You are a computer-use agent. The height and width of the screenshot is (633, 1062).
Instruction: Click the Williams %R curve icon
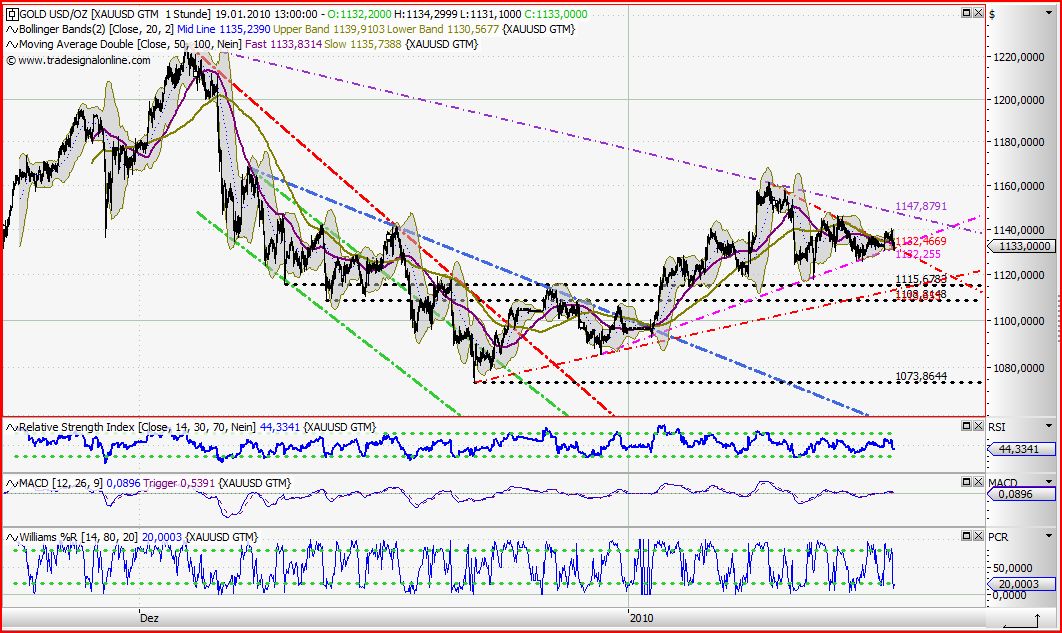[11, 536]
